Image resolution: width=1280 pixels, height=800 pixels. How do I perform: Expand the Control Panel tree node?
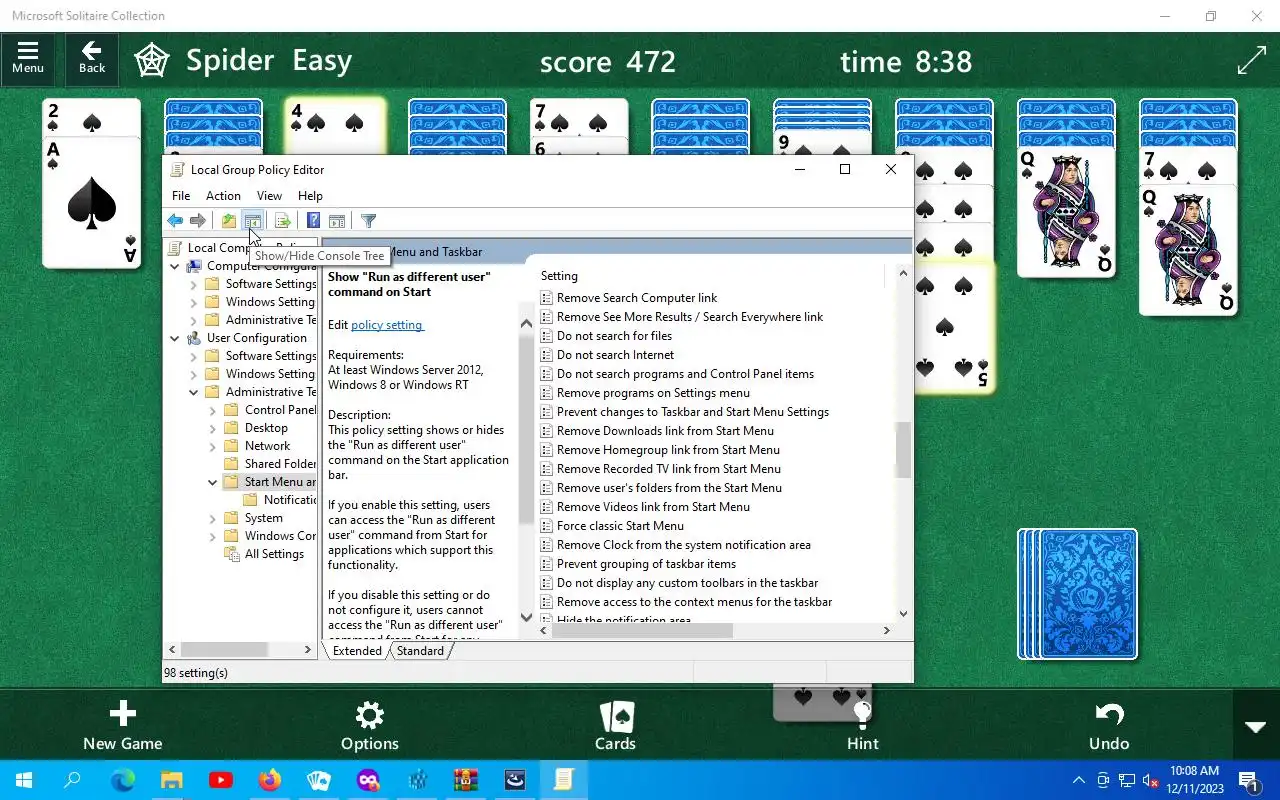tap(213, 410)
